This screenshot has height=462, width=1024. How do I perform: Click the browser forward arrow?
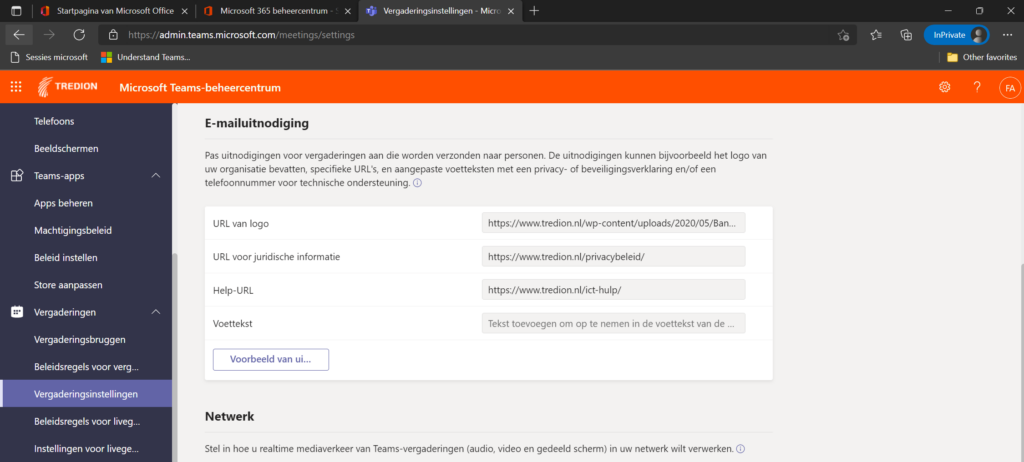point(49,35)
